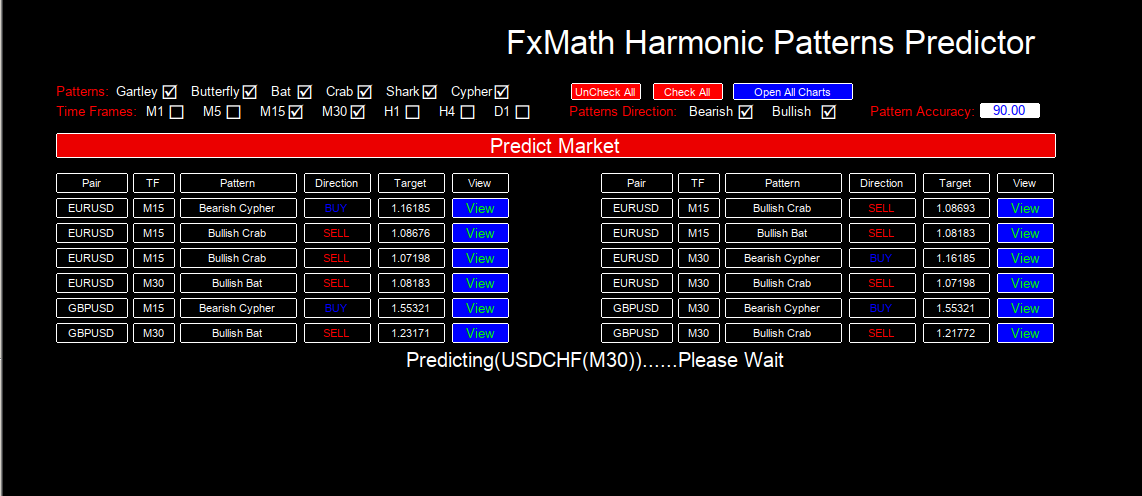1142x496 pixels.
Task: Select target value 1.16185 in left table
Action: coord(411,208)
